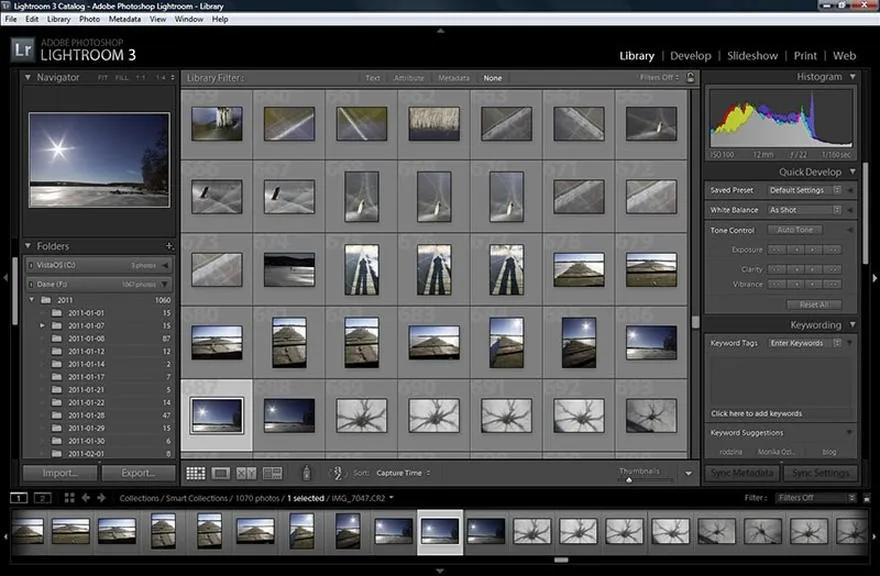This screenshot has width=880, height=576.
Task: Collapse the Folders panel triangle
Action: tap(28, 245)
